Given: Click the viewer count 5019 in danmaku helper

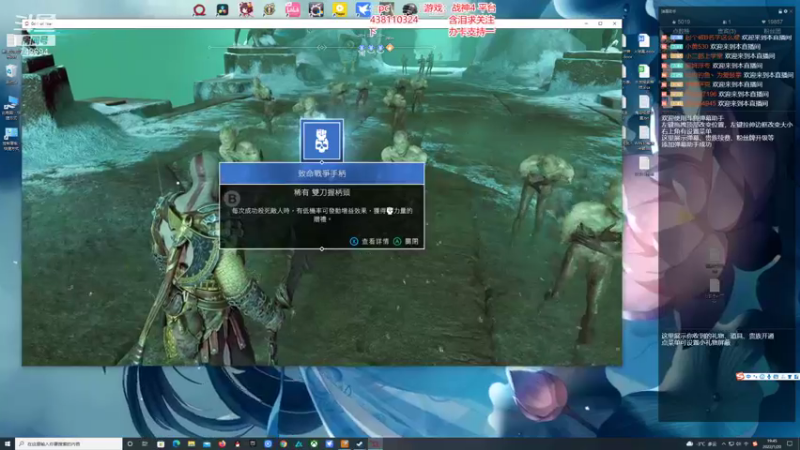Looking at the screenshot, I should [681, 22].
